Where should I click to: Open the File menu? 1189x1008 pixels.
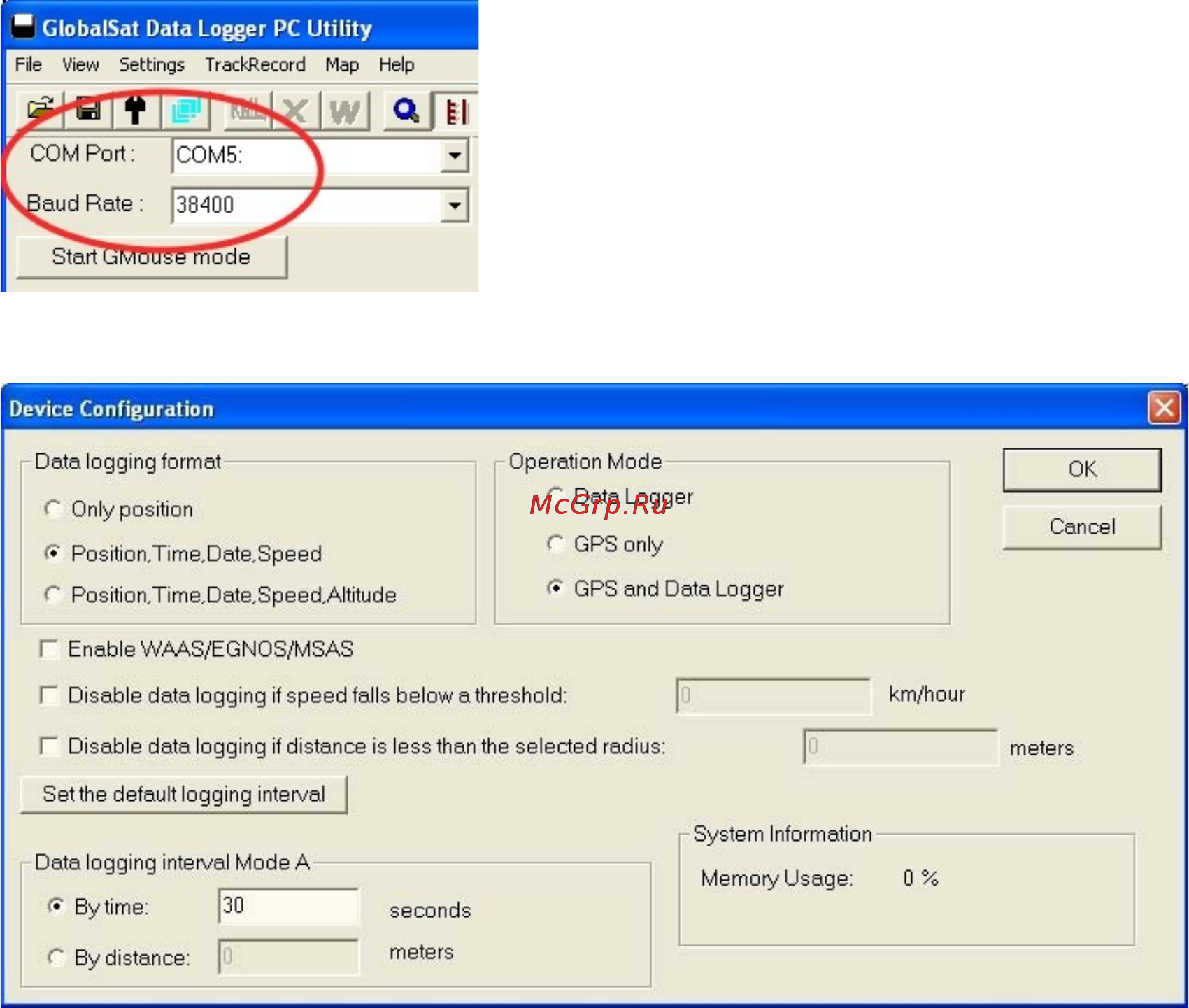pos(29,65)
